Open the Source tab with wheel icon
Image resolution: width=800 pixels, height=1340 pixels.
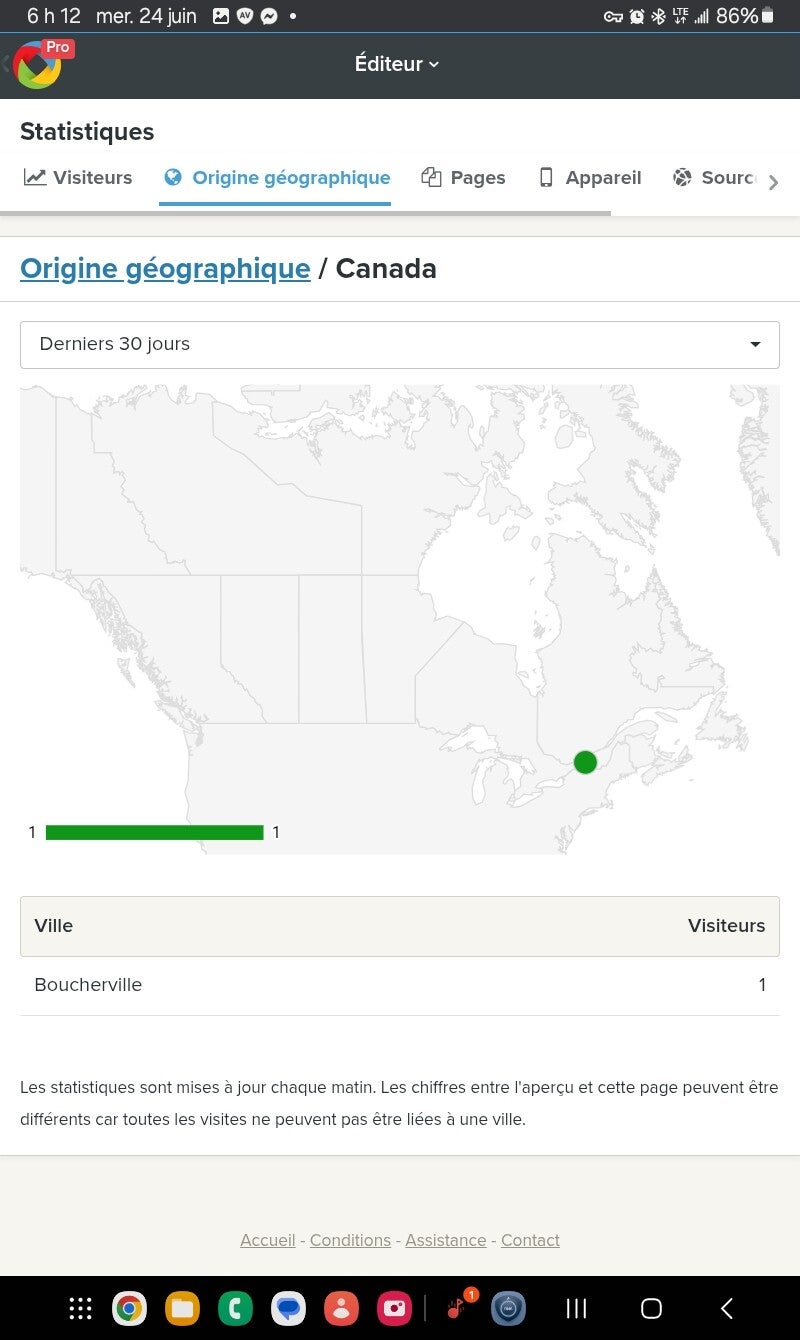714,178
